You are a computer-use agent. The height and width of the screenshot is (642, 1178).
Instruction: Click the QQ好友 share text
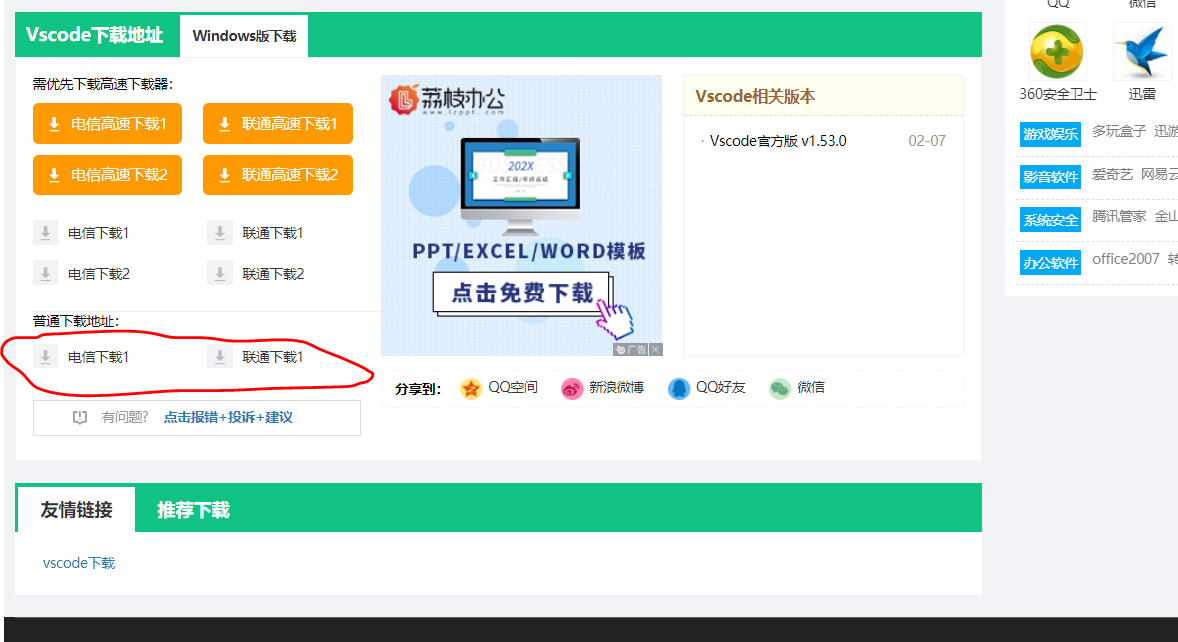(720, 387)
